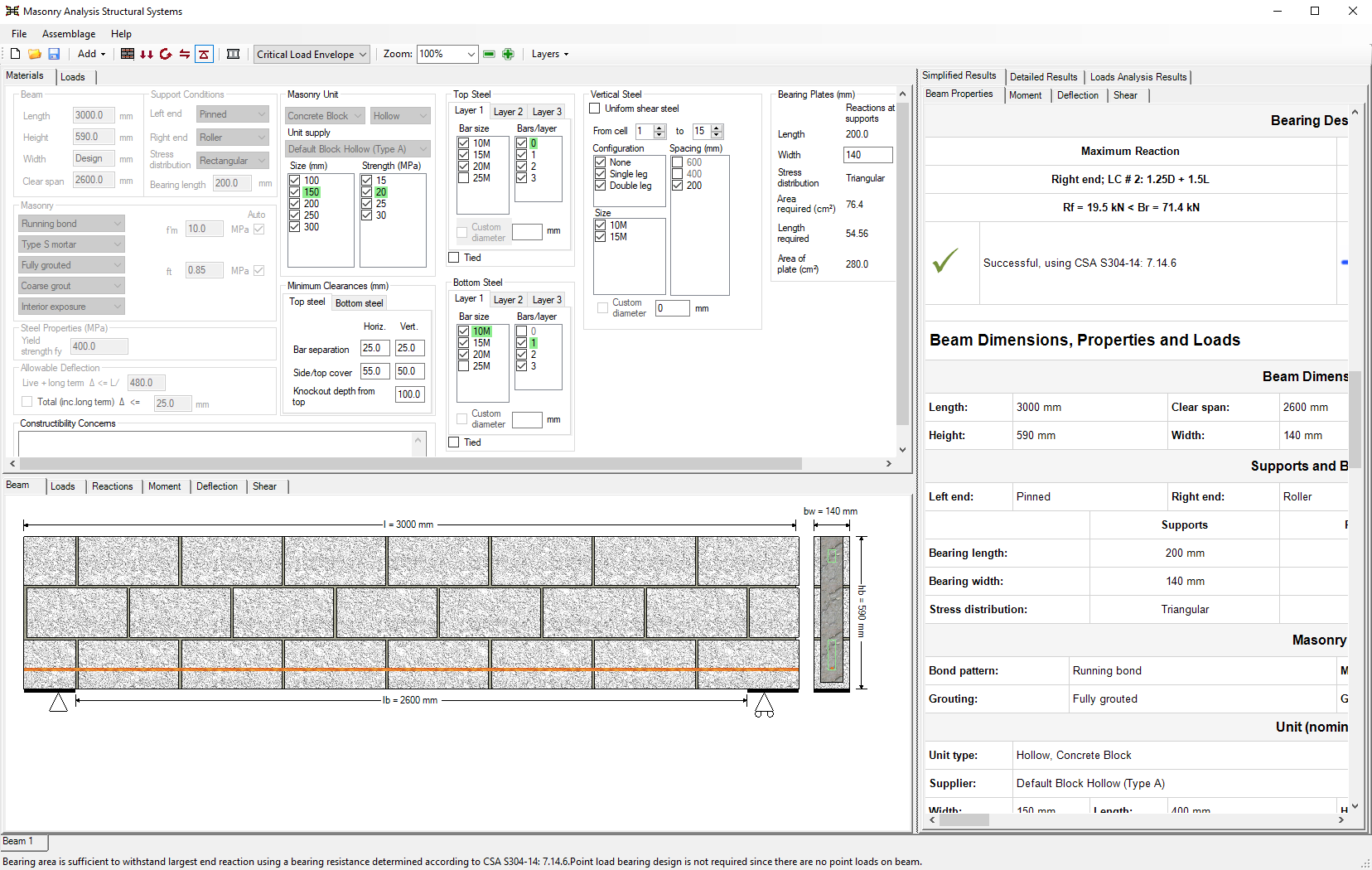Save the project with the floppy disk icon
Image resolution: width=1372 pixels, height=870 pixels.
coord(54,54)
